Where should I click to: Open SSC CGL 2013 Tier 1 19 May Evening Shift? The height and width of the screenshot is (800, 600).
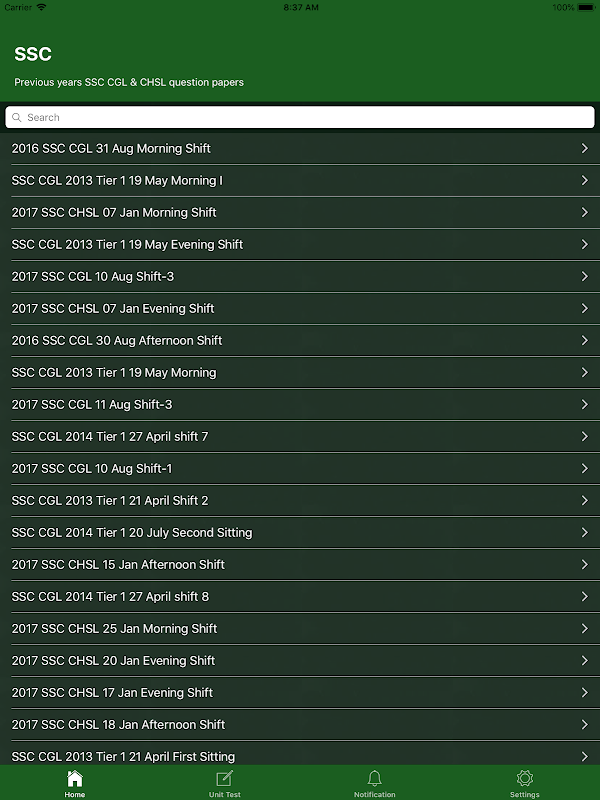point(127,245)
